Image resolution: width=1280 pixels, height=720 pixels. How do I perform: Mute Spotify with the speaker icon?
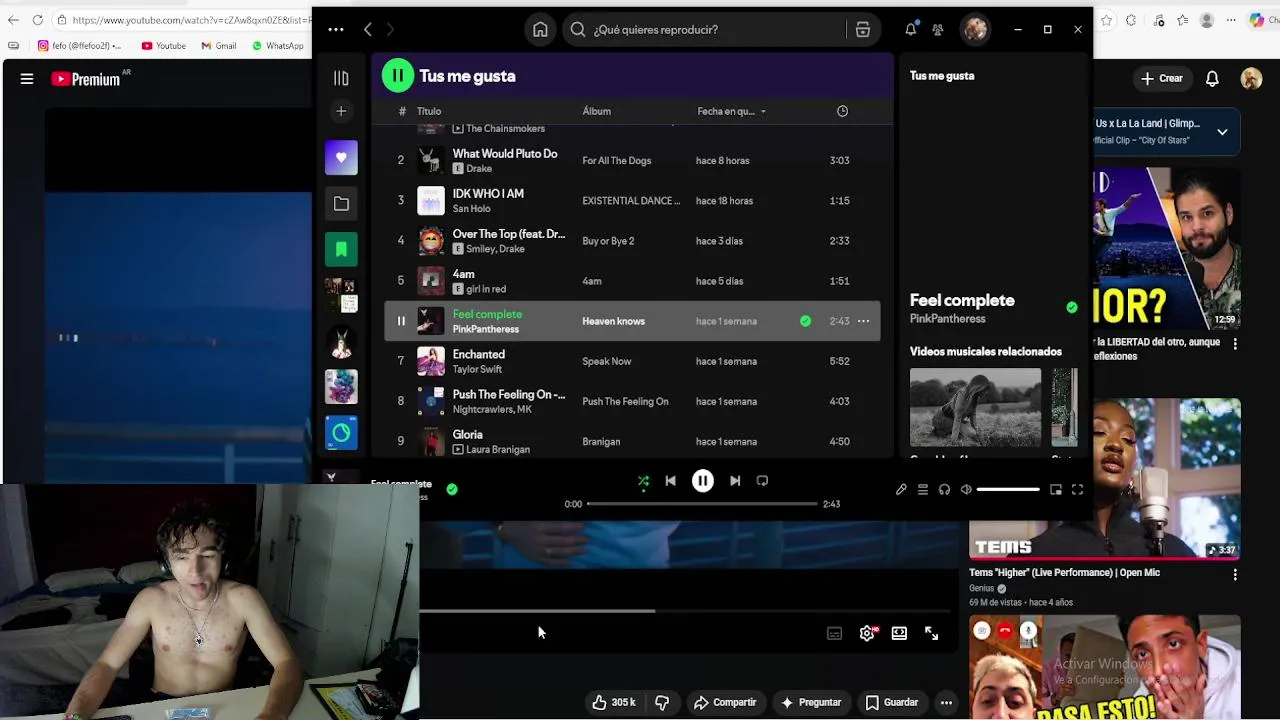tap(966, 490)
